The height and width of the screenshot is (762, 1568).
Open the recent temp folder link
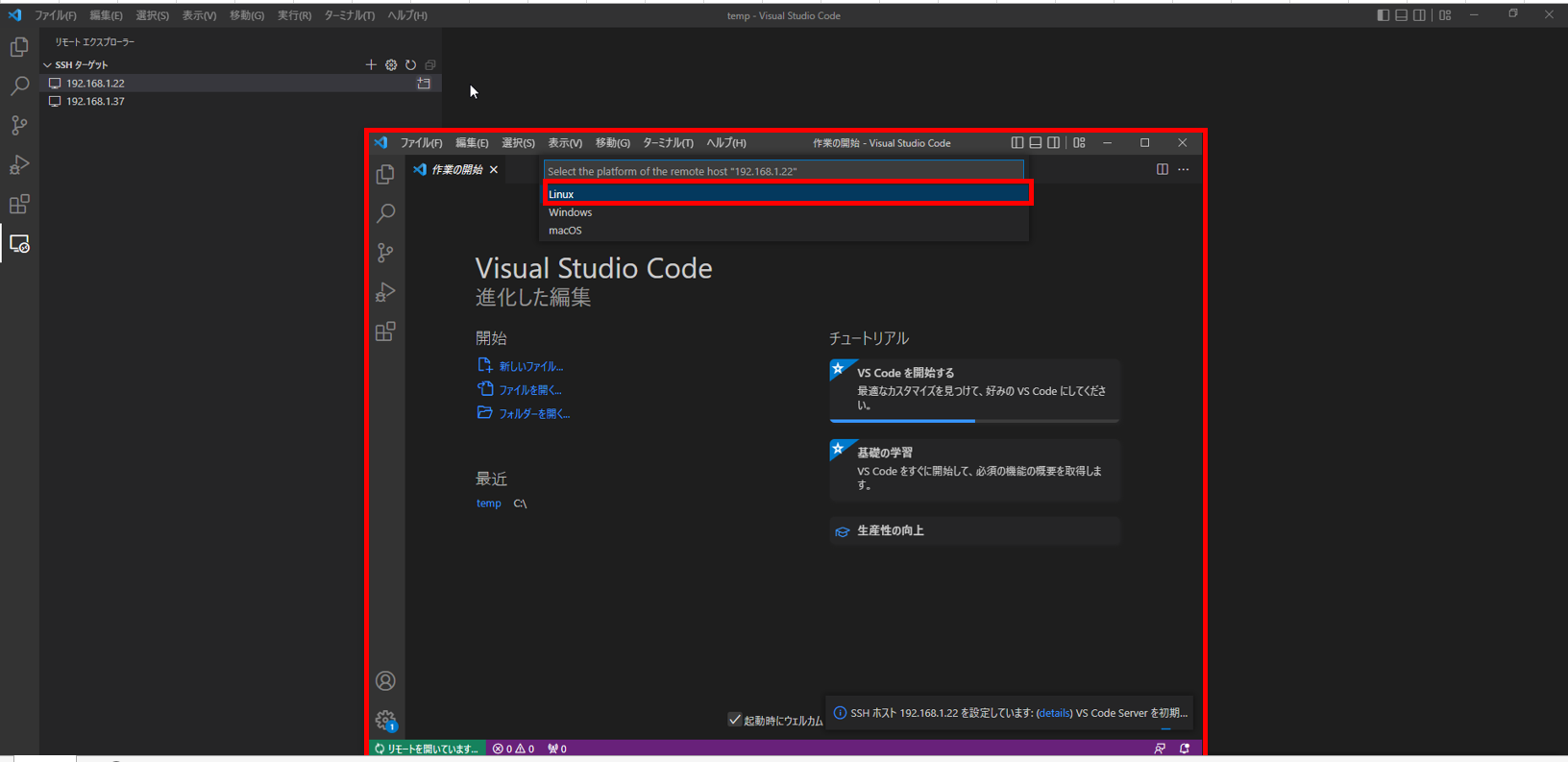tap(488, 504)
